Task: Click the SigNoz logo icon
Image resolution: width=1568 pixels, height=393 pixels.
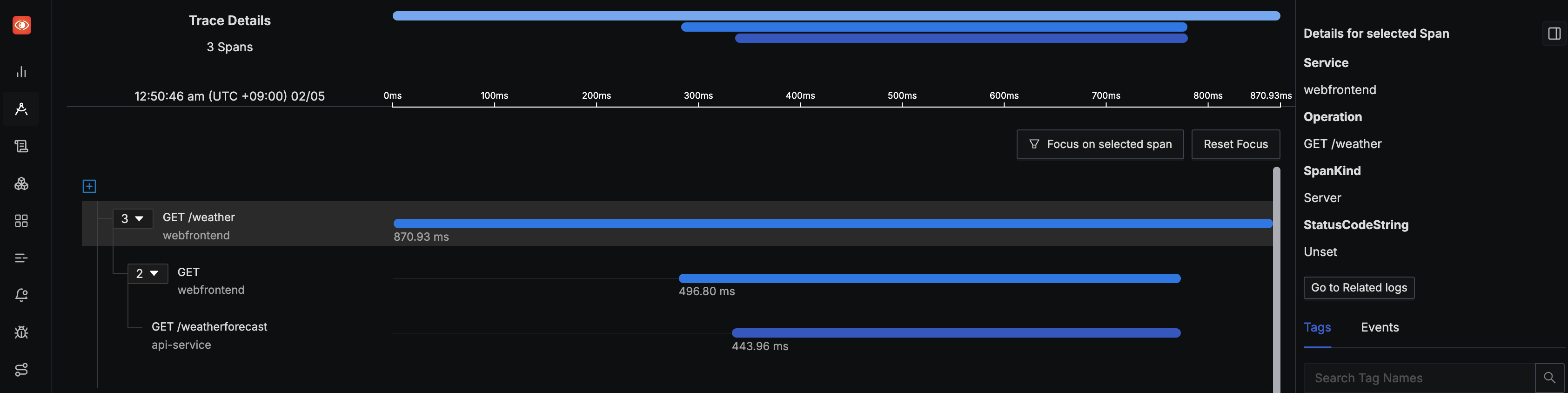Action: coord(22,25)
